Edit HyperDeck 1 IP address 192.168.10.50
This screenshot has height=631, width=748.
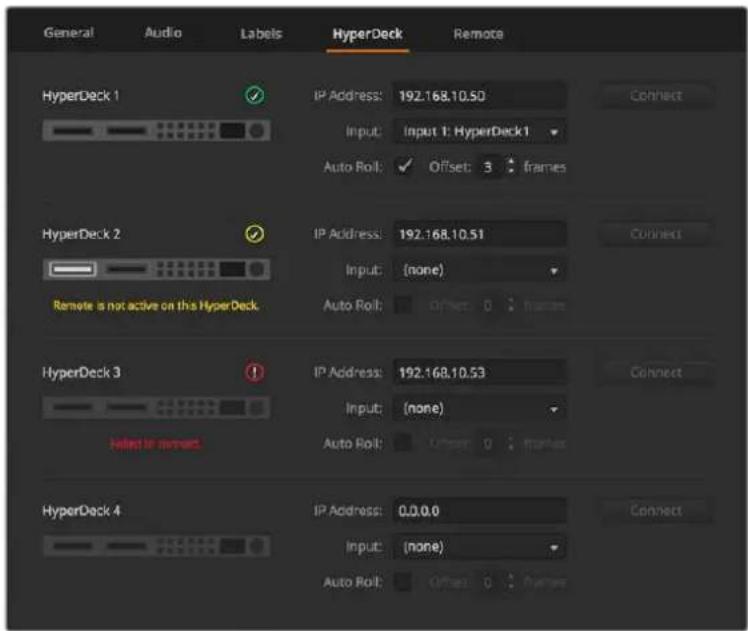[479, 96]
